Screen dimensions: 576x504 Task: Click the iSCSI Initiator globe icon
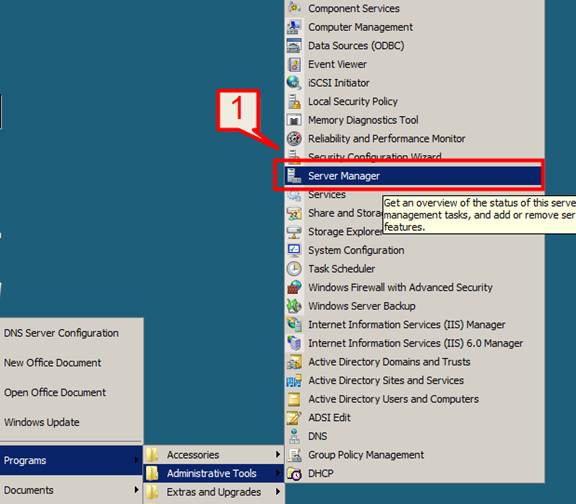tap(294, 83)
